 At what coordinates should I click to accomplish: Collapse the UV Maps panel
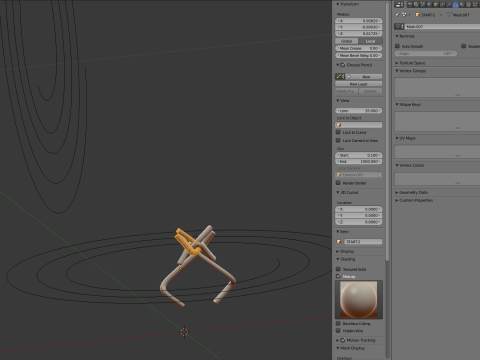pos(397,138)
